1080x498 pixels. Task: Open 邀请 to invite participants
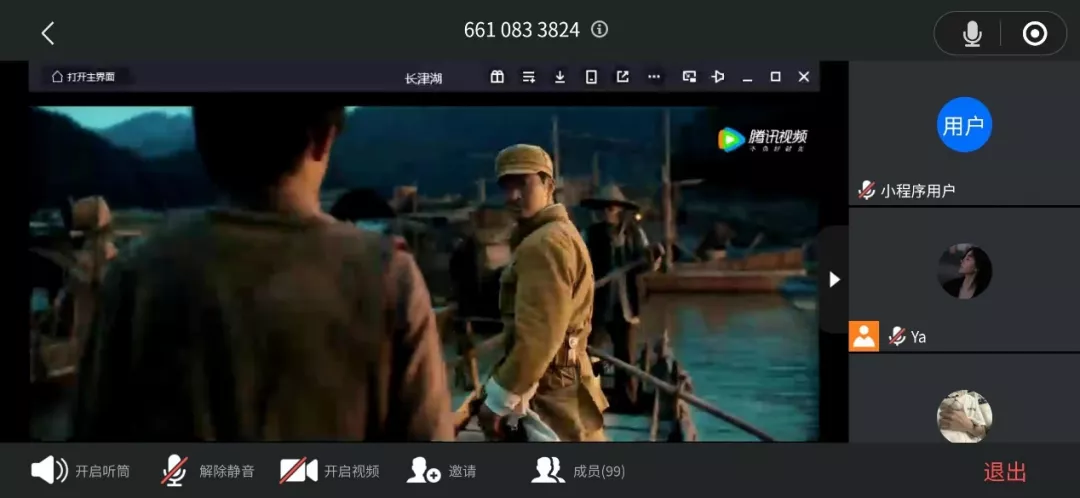[x=442, y=471]
